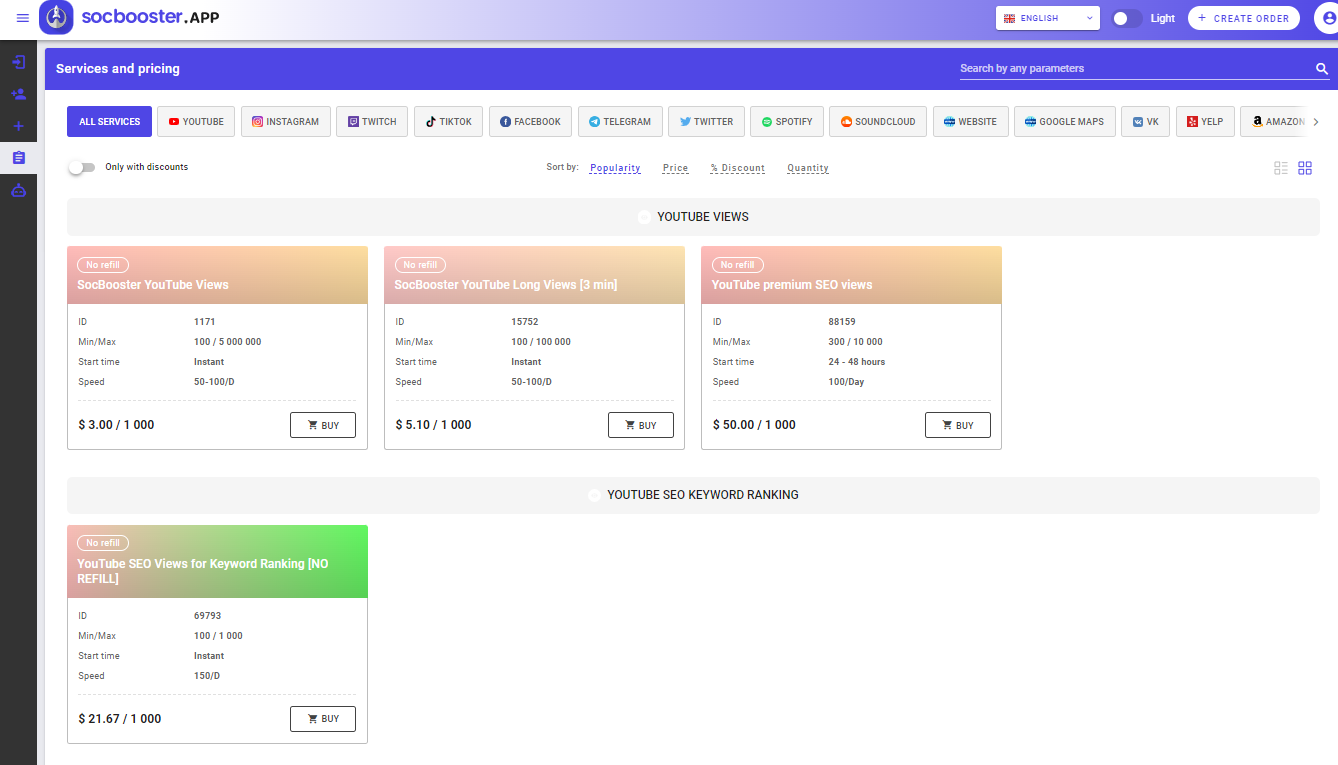Viewport: 1338px width, 765px height.
Task: Sort services by Price
Action: click(675, 168)
